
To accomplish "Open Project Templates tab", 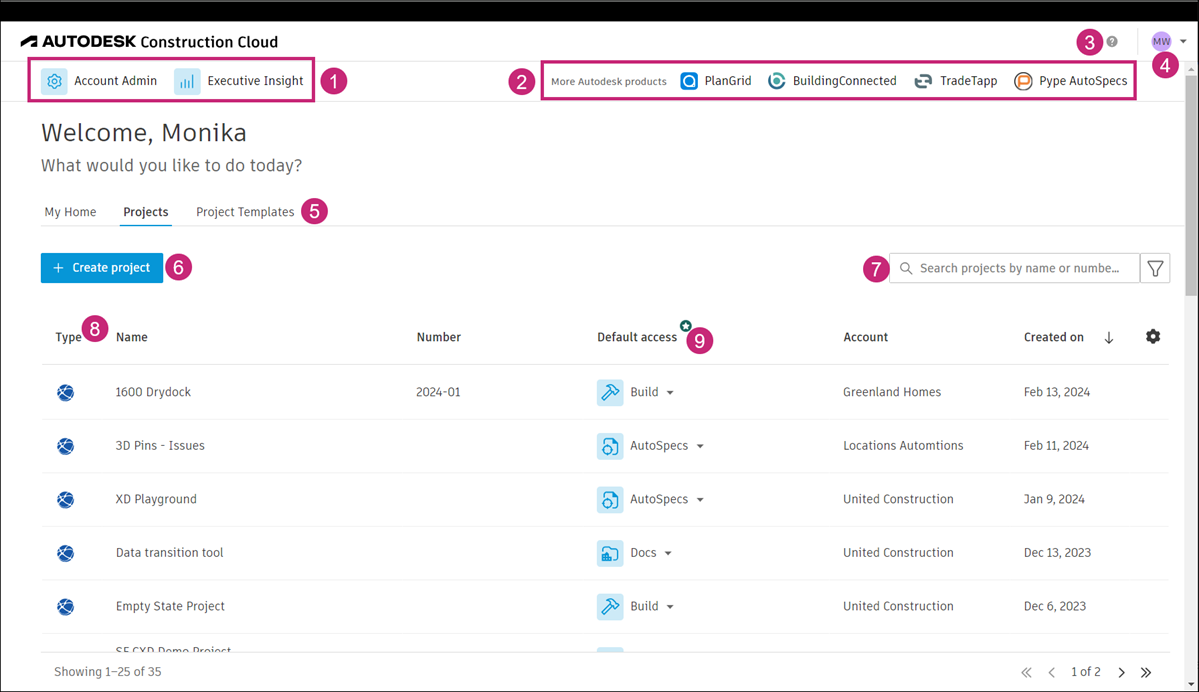I will [245, 212].
